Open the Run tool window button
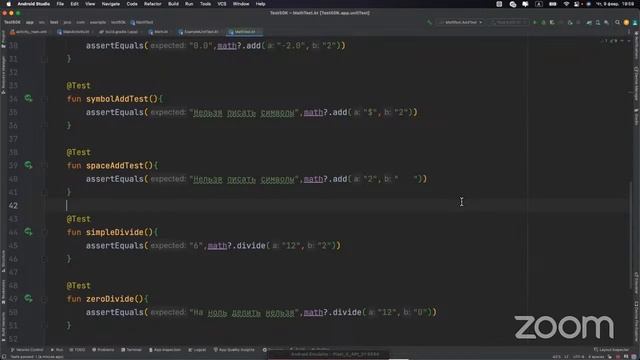Image resolution: width=640 pixels, height=360 pixels. (x=57, y=350)
